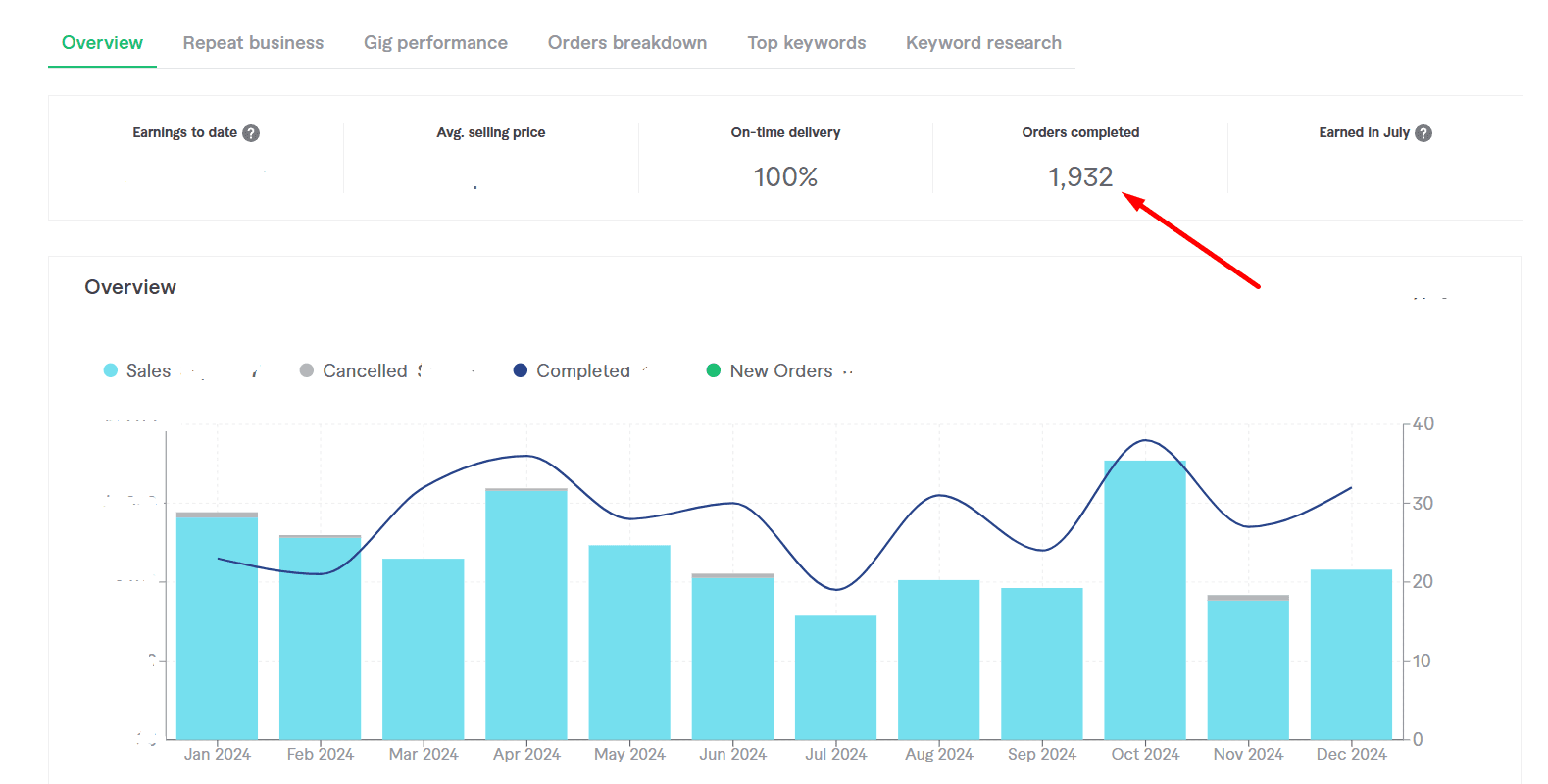The width and height of the screenshot is (1548, 784).
Task: Click the Mar 2024 sales bar
Action: click(423, 649)
